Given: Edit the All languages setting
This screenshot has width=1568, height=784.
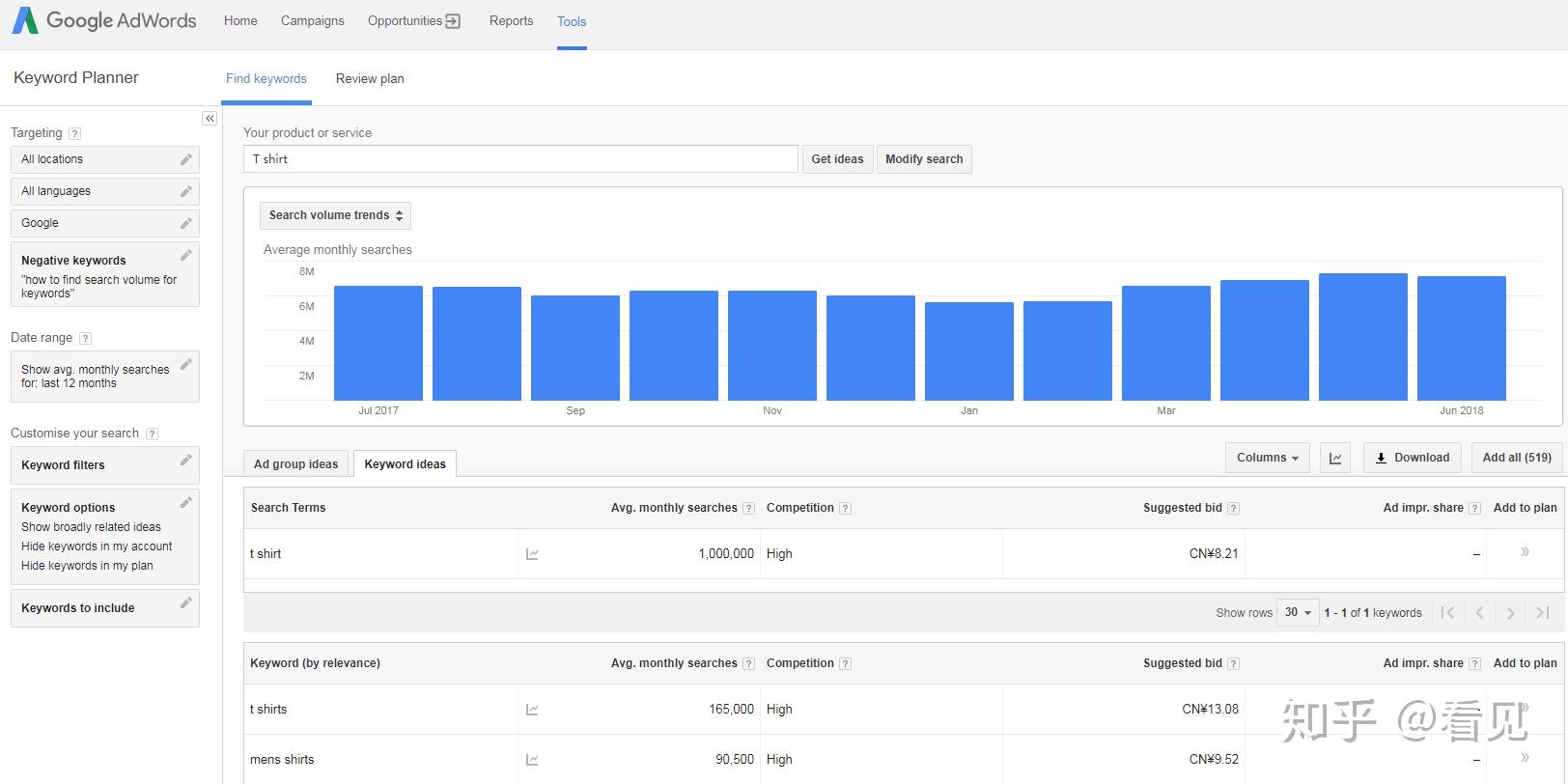Looking at the screenshot, I should (186, 191).
